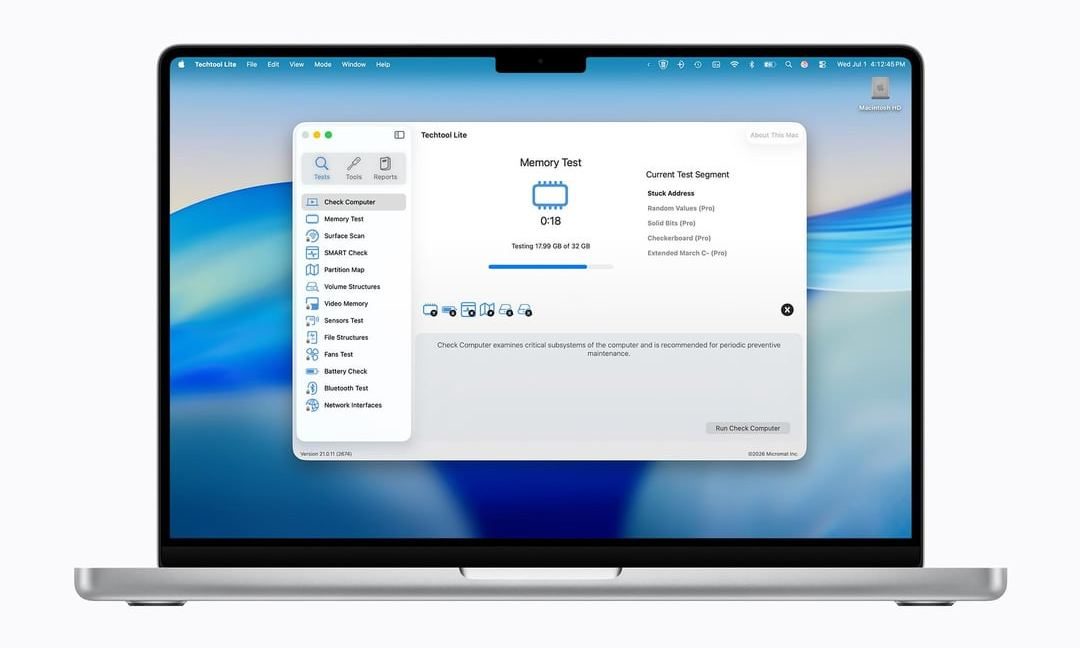The height and width of the screenshot is (648, 1080).
Task: Open the File menu
Action: pos(252,64)
